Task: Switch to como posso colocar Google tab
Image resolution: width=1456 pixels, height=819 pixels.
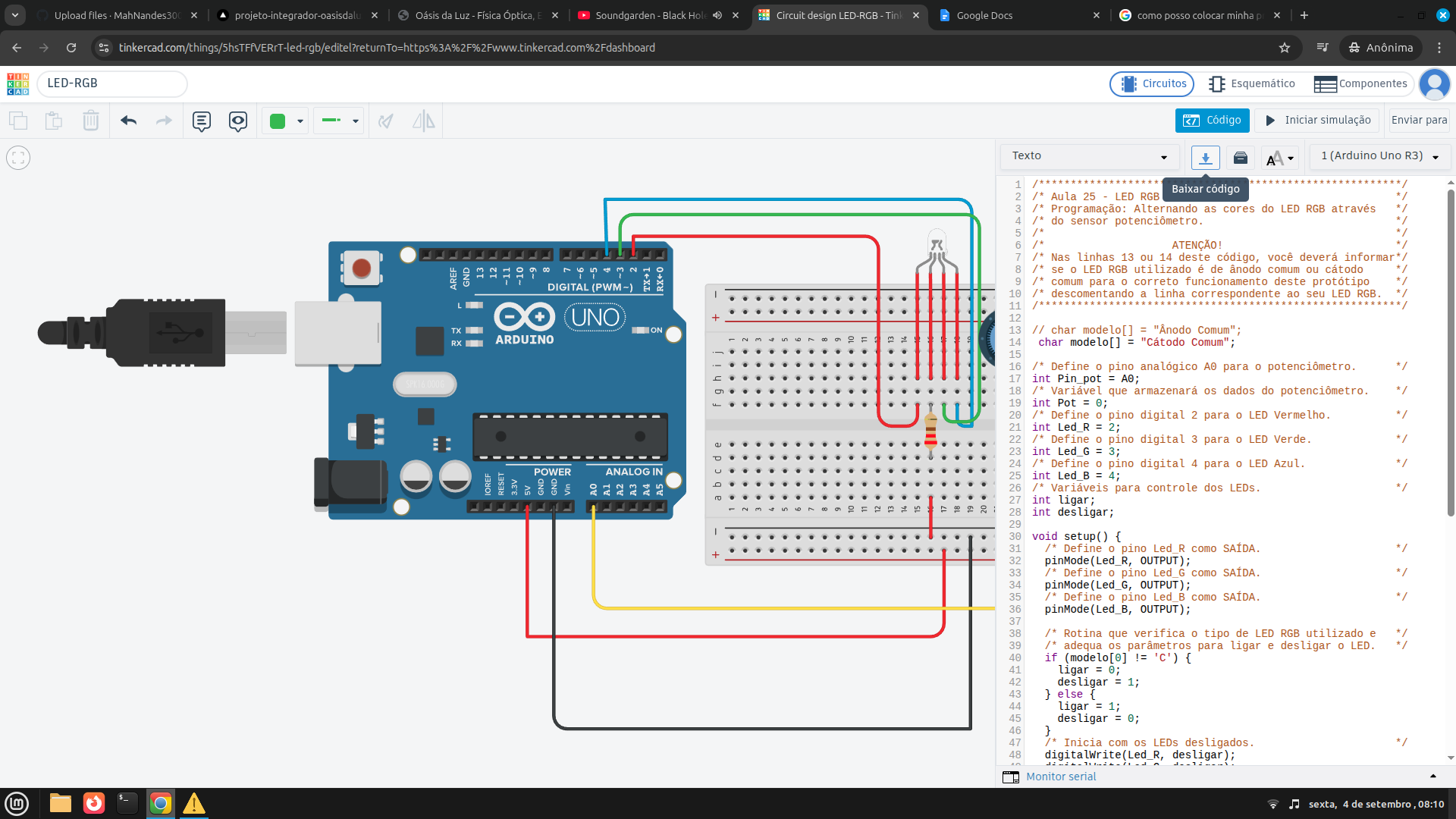Action: pyautogui.click(x=1201, y=15)
